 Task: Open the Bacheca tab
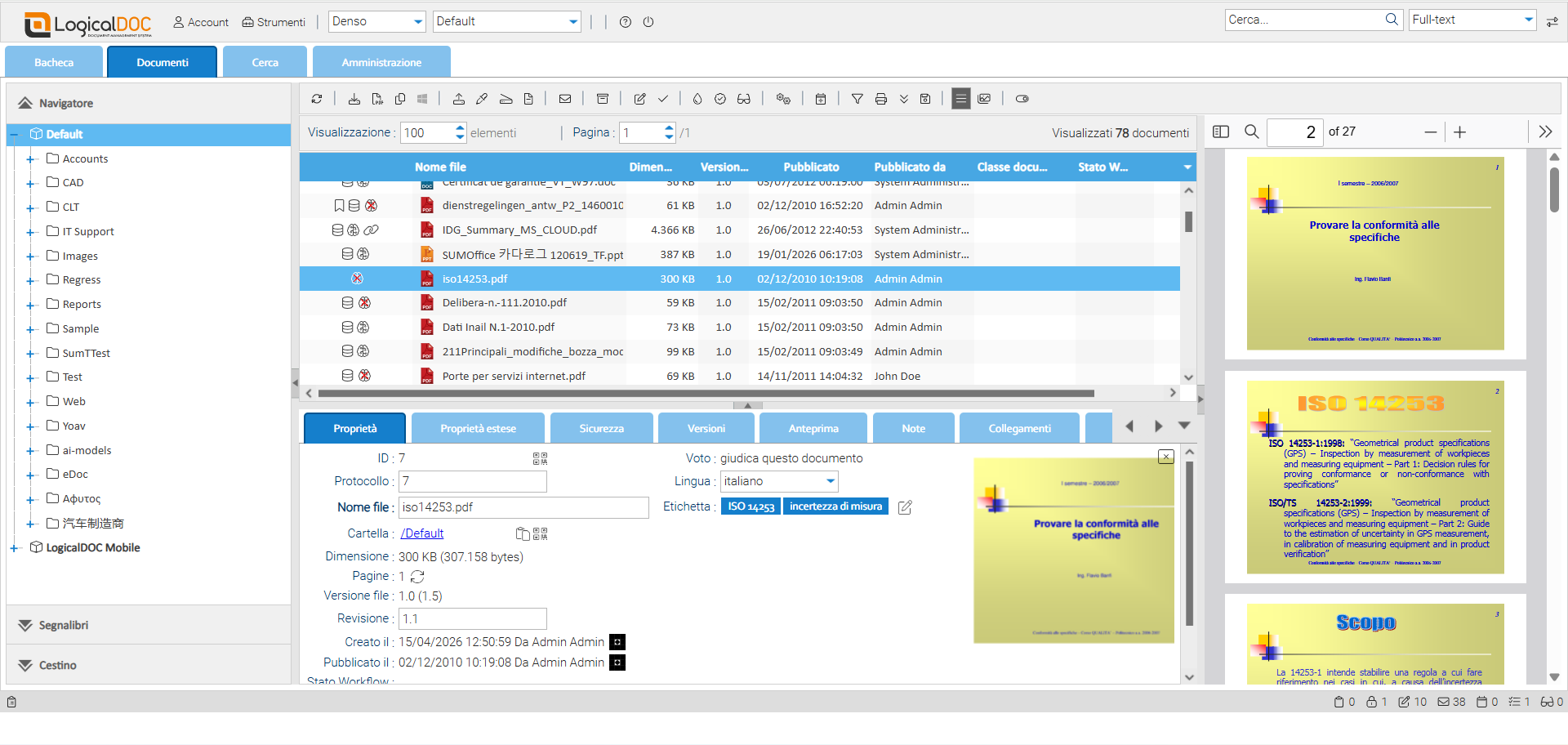54,62
